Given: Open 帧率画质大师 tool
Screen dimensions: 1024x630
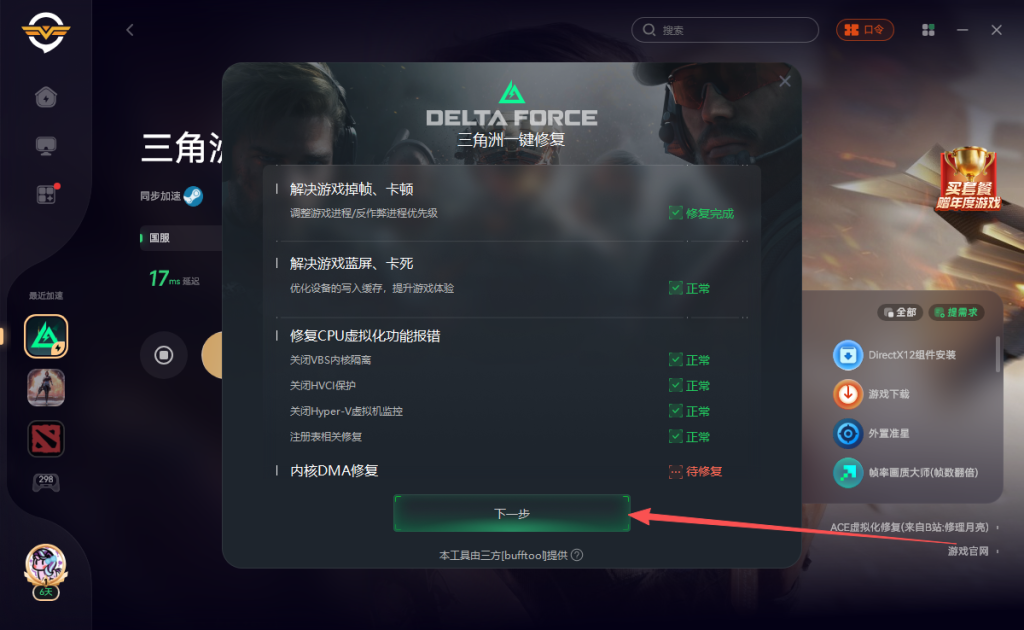Looking at the screenshot, I should pos(905,473).
